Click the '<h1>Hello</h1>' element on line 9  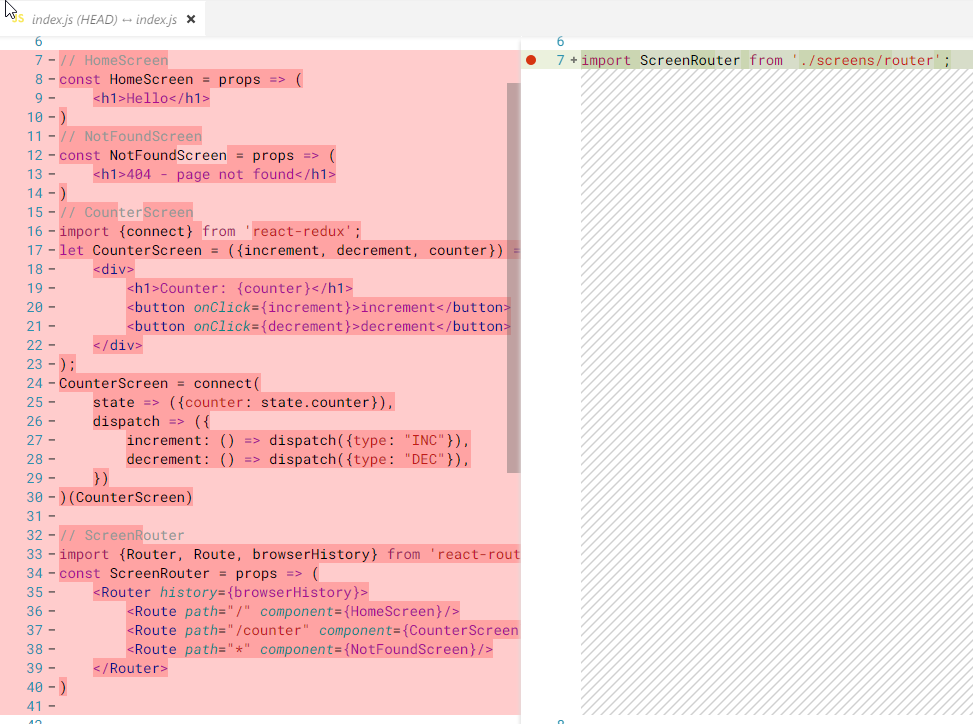[x=152, y=98]
